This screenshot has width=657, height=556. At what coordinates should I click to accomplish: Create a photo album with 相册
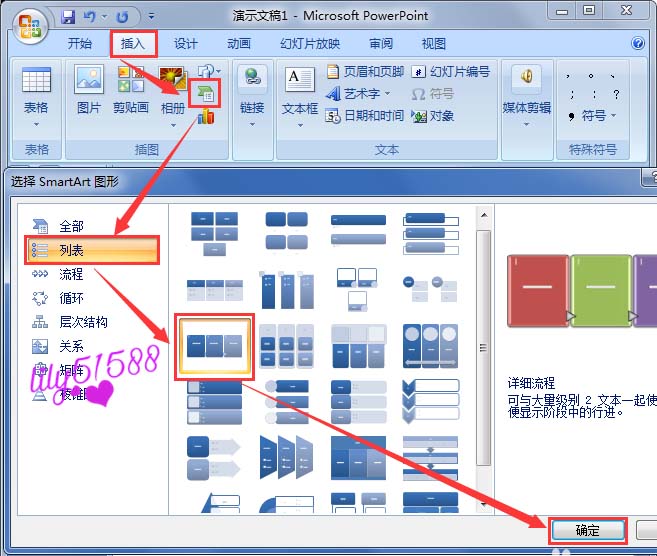[x=173, y=90]
